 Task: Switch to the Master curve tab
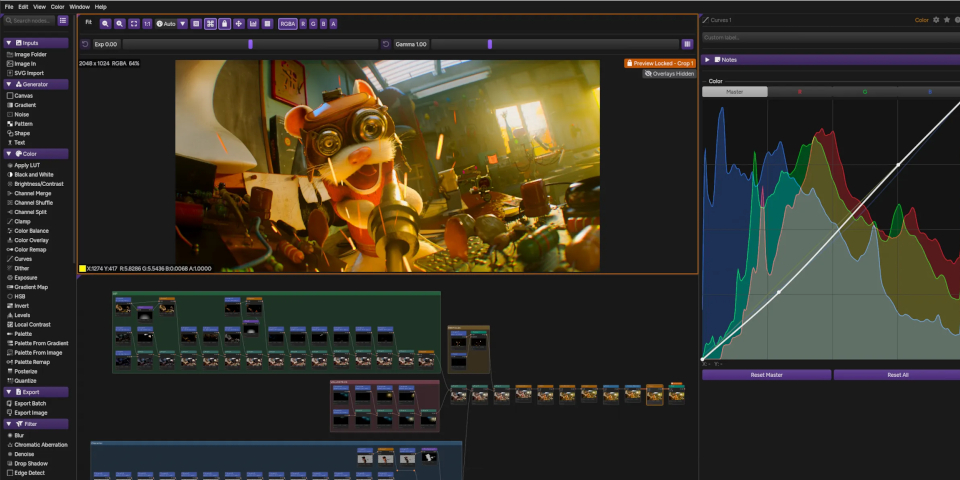point(735,92)
